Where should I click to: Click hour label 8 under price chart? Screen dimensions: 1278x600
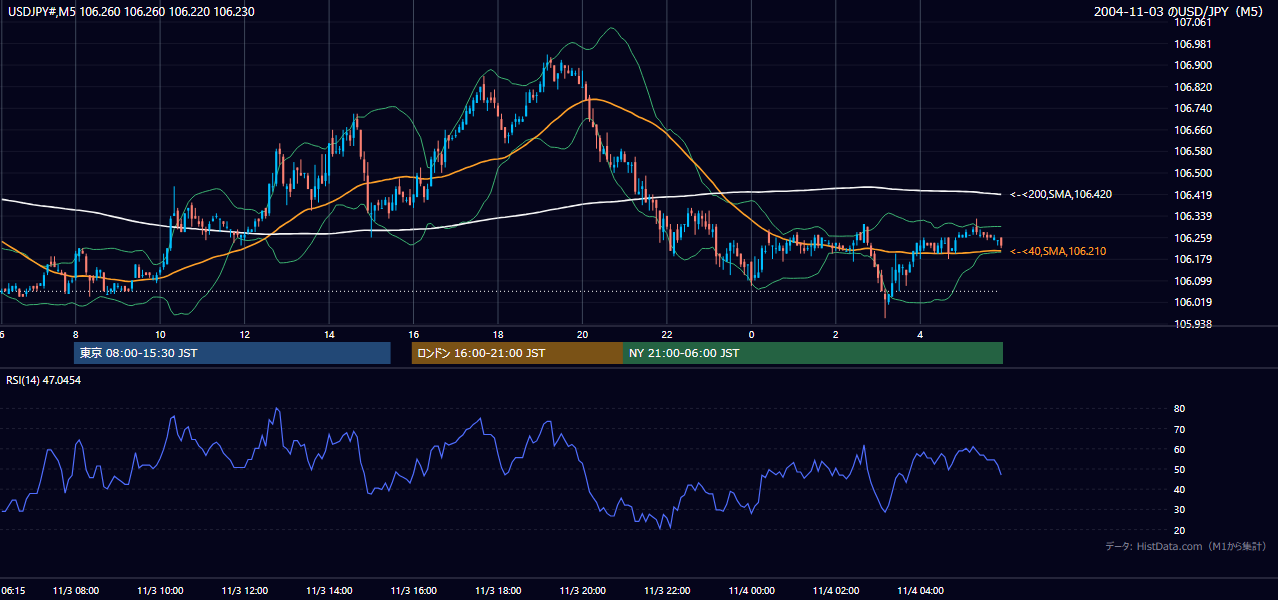tap(76, 334)
